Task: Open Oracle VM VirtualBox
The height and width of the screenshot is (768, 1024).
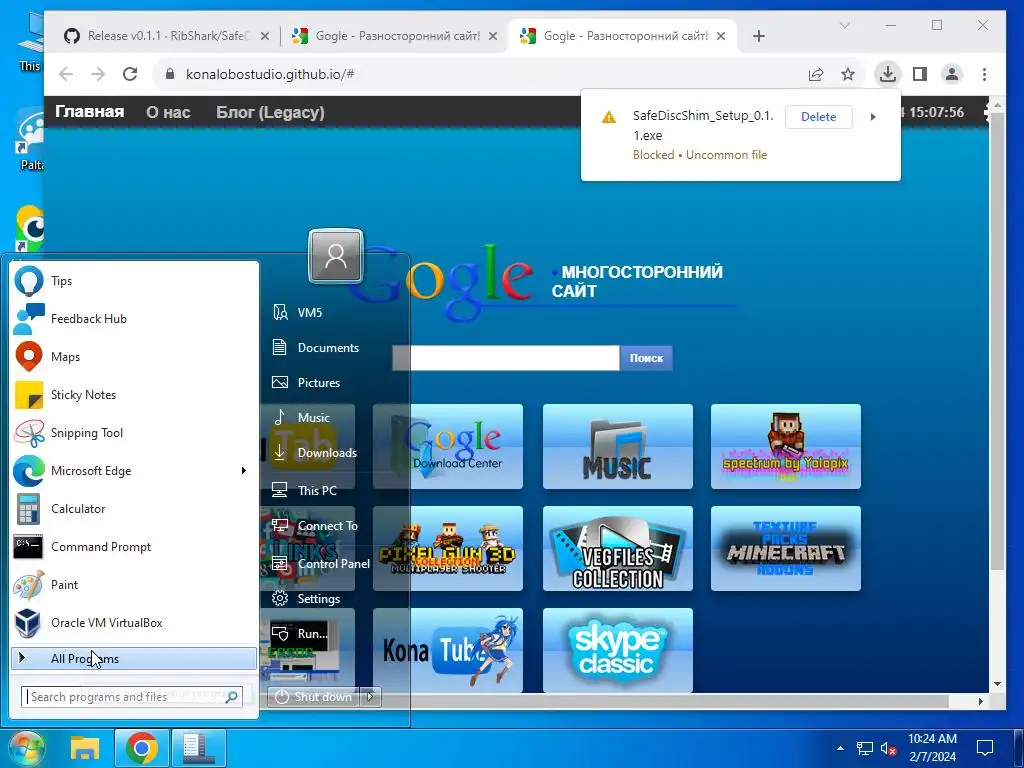Action: [x=134, y=622]
